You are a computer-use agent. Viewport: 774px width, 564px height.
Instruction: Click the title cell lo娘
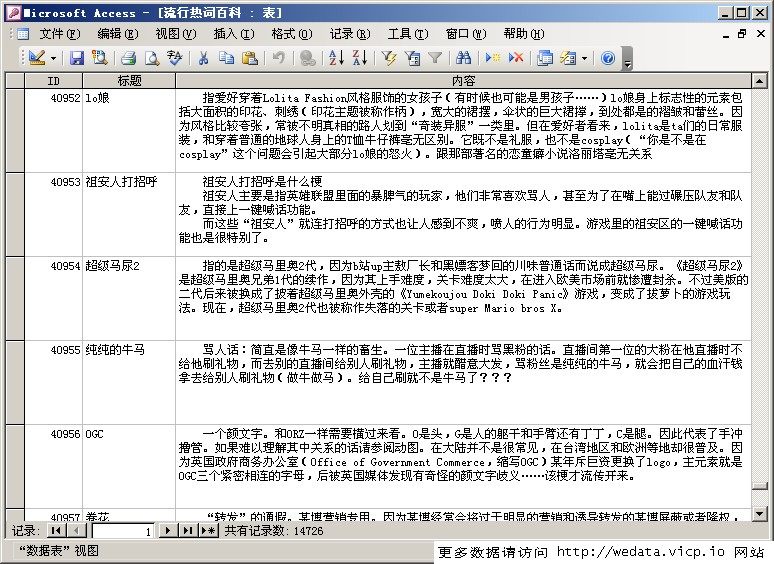click(x=129, y=130)
